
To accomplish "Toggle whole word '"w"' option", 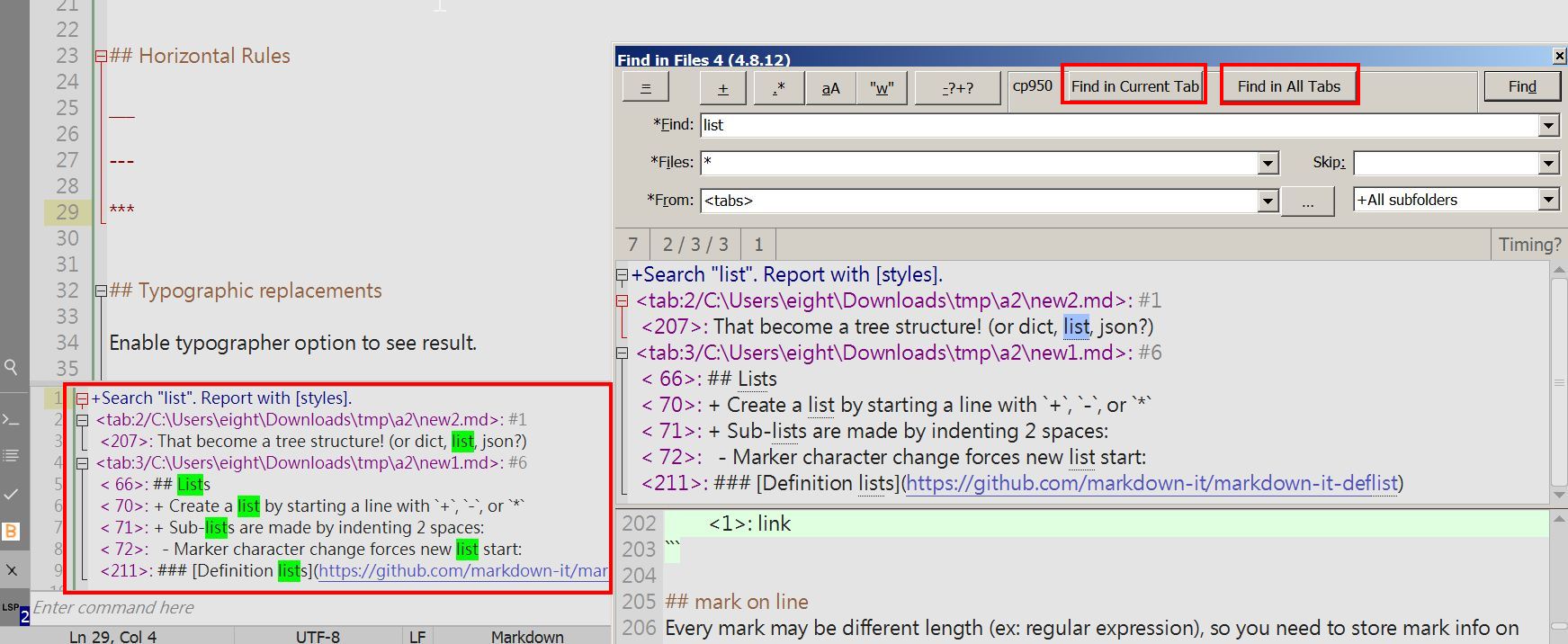I will pyautogui.click(x=883, y=87).
